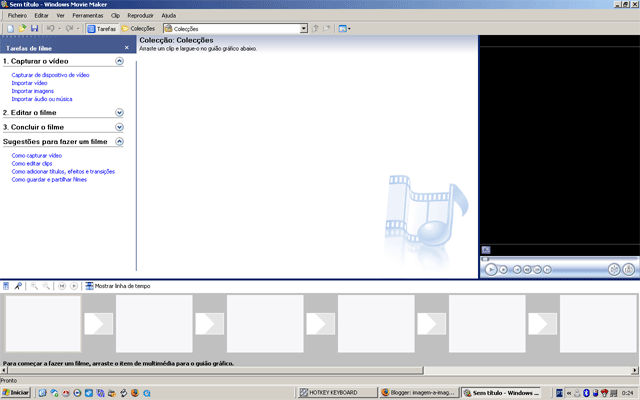The width and height of the screenshot is (640, 400).
Task: Switch to the Blogger Firefox taskbar window
Action: [x=419, y=393]
